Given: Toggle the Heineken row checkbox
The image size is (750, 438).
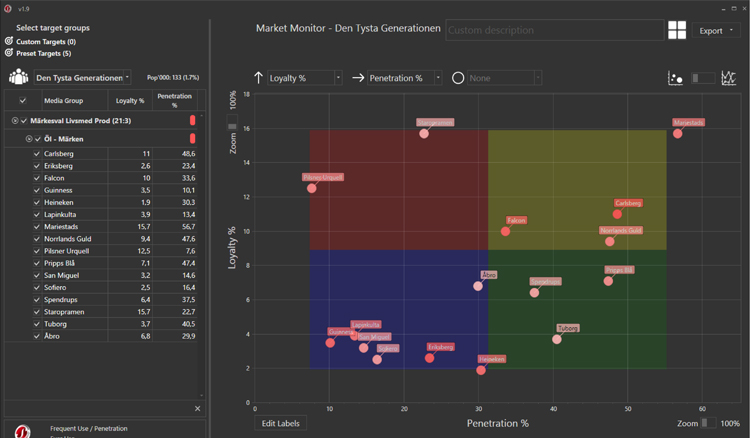Looking at the screenshot, I should [37, 202].
